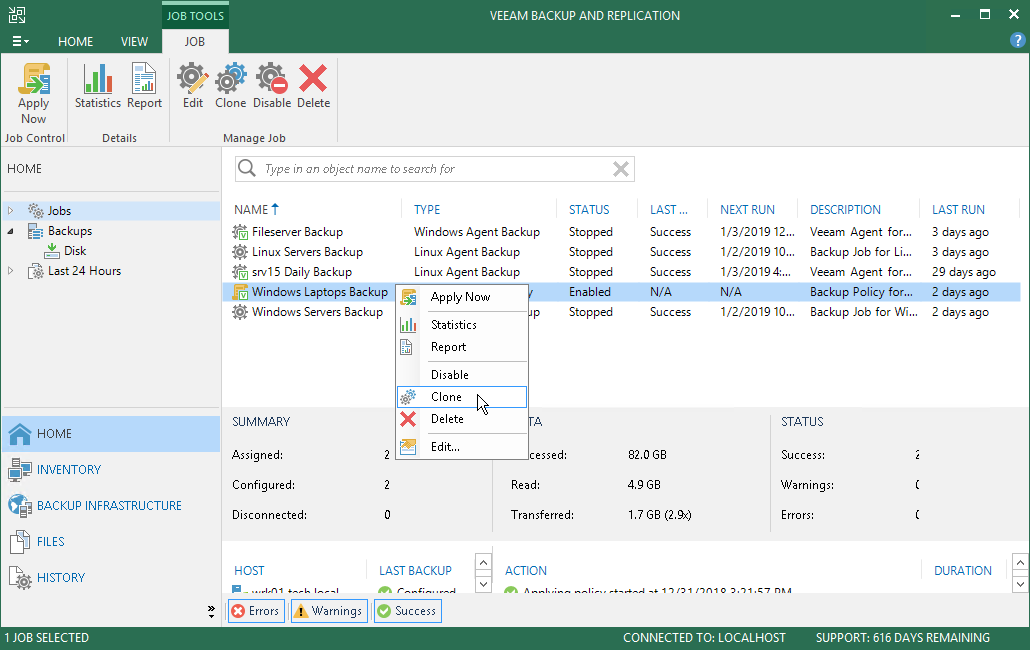Select the srv15 Daily Backup job row
The width and height of the screenshot is (1030, 650).
click(621, 272)
